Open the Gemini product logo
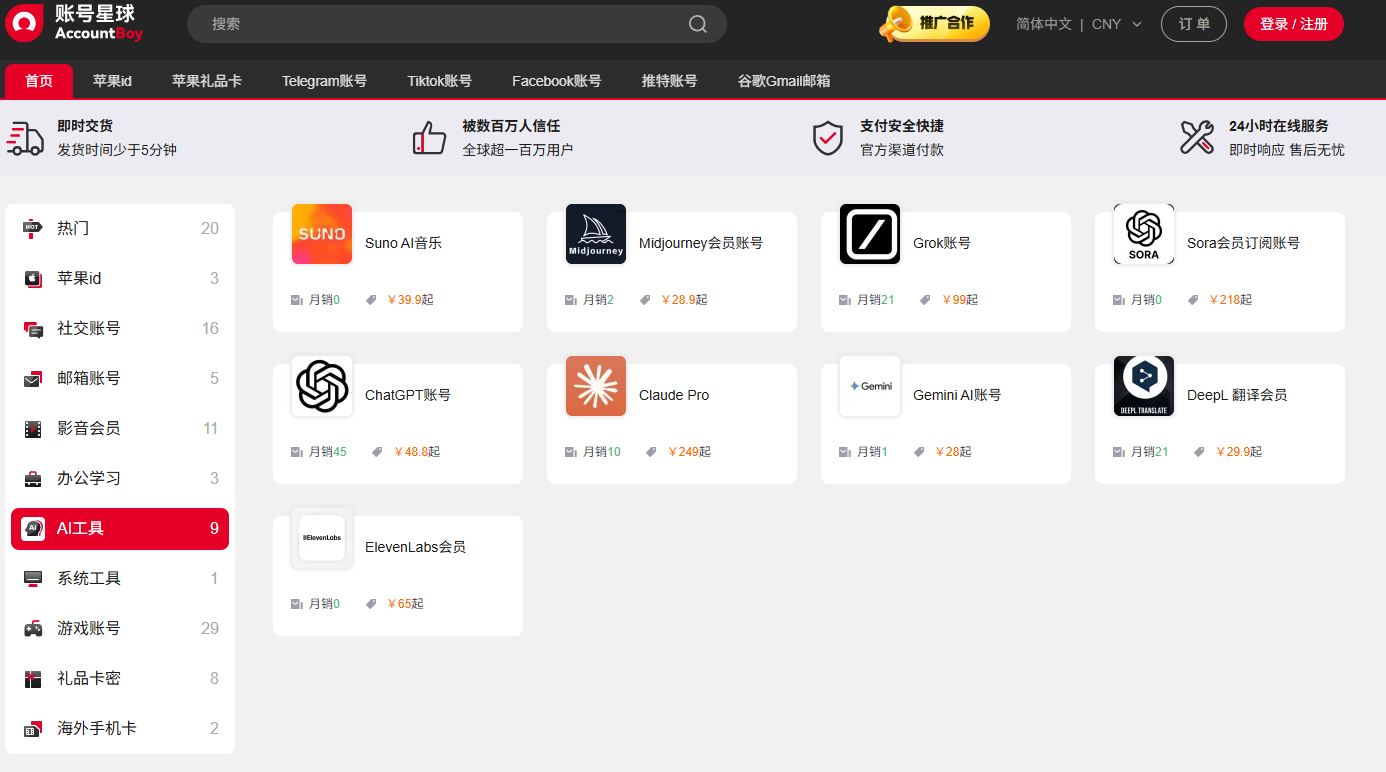Screen dimensions: 1386x772 [870, 386]
